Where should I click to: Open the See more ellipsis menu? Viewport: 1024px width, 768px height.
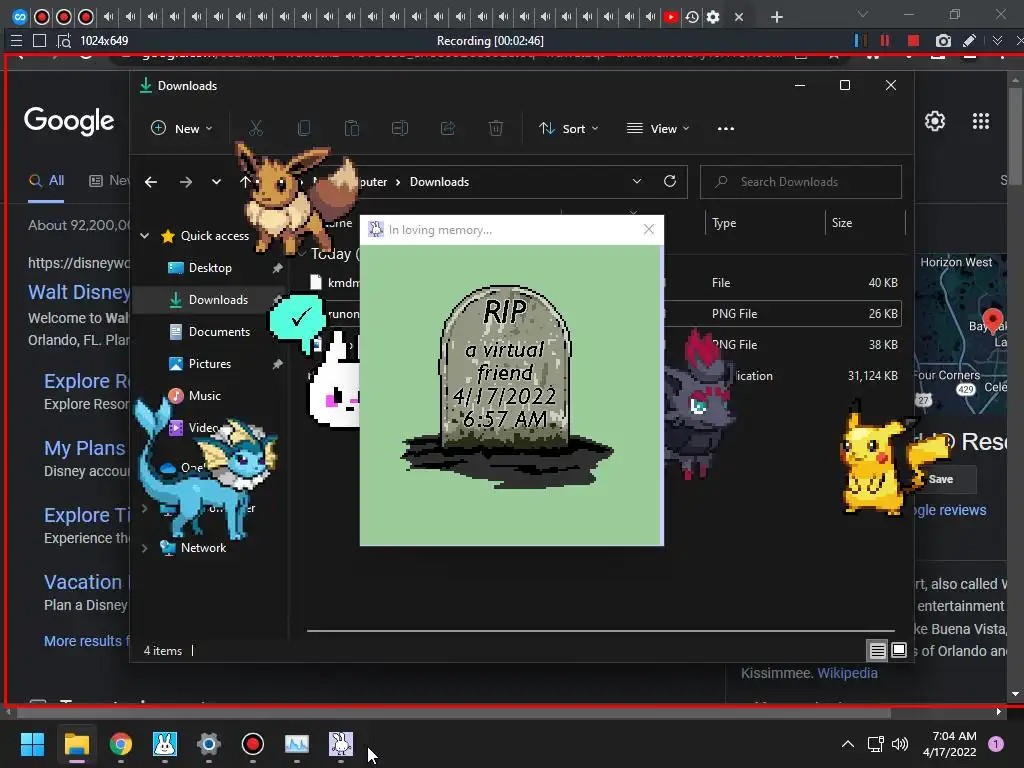pos(726,129)
